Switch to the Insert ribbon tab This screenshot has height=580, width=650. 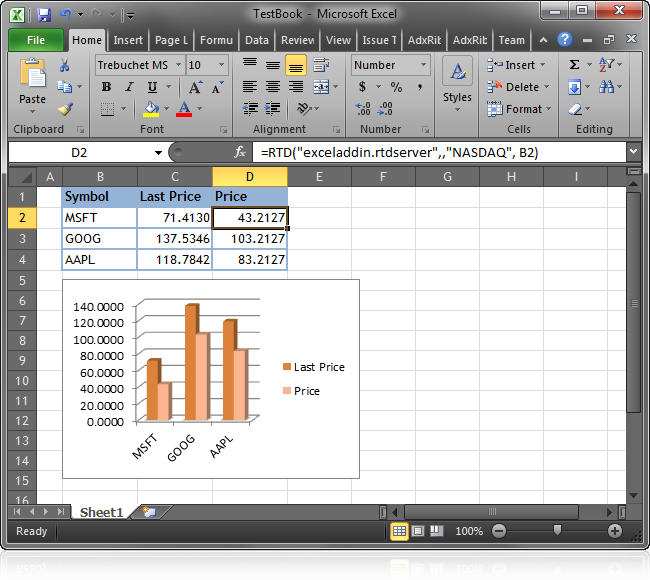pos(128,40)
